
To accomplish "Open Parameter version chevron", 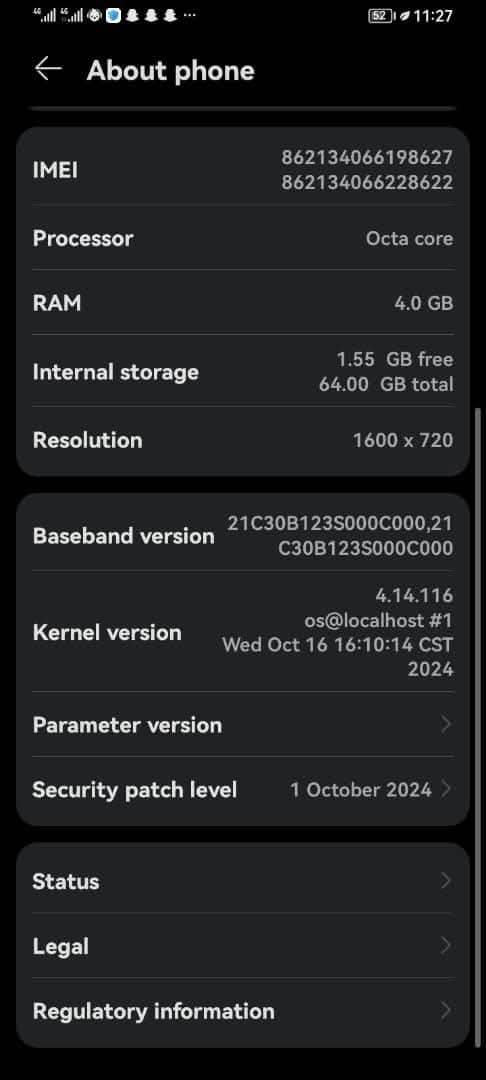I will [x=446, y=724].
